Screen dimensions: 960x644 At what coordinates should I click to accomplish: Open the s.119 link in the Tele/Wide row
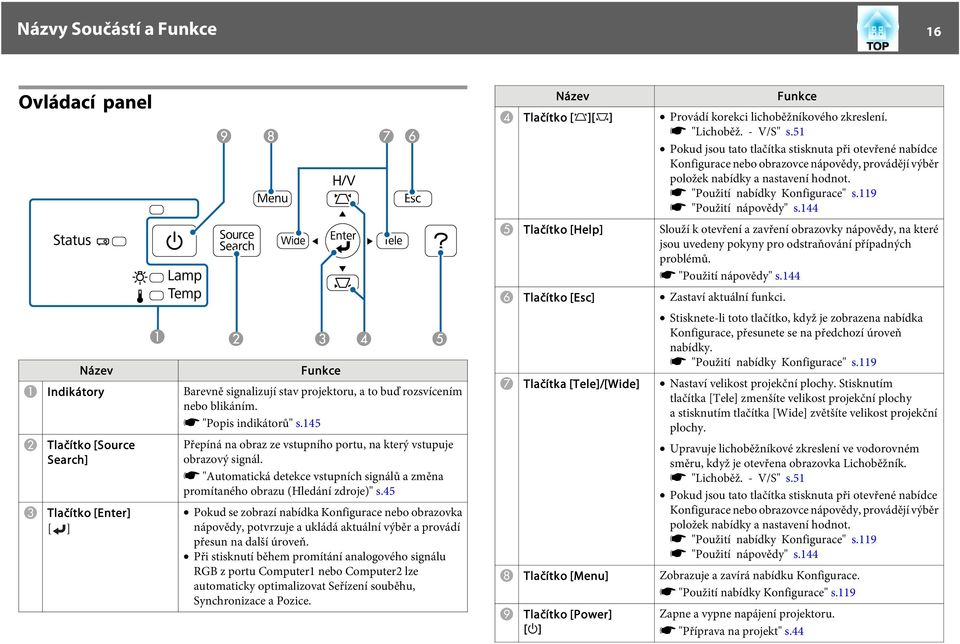864,540
